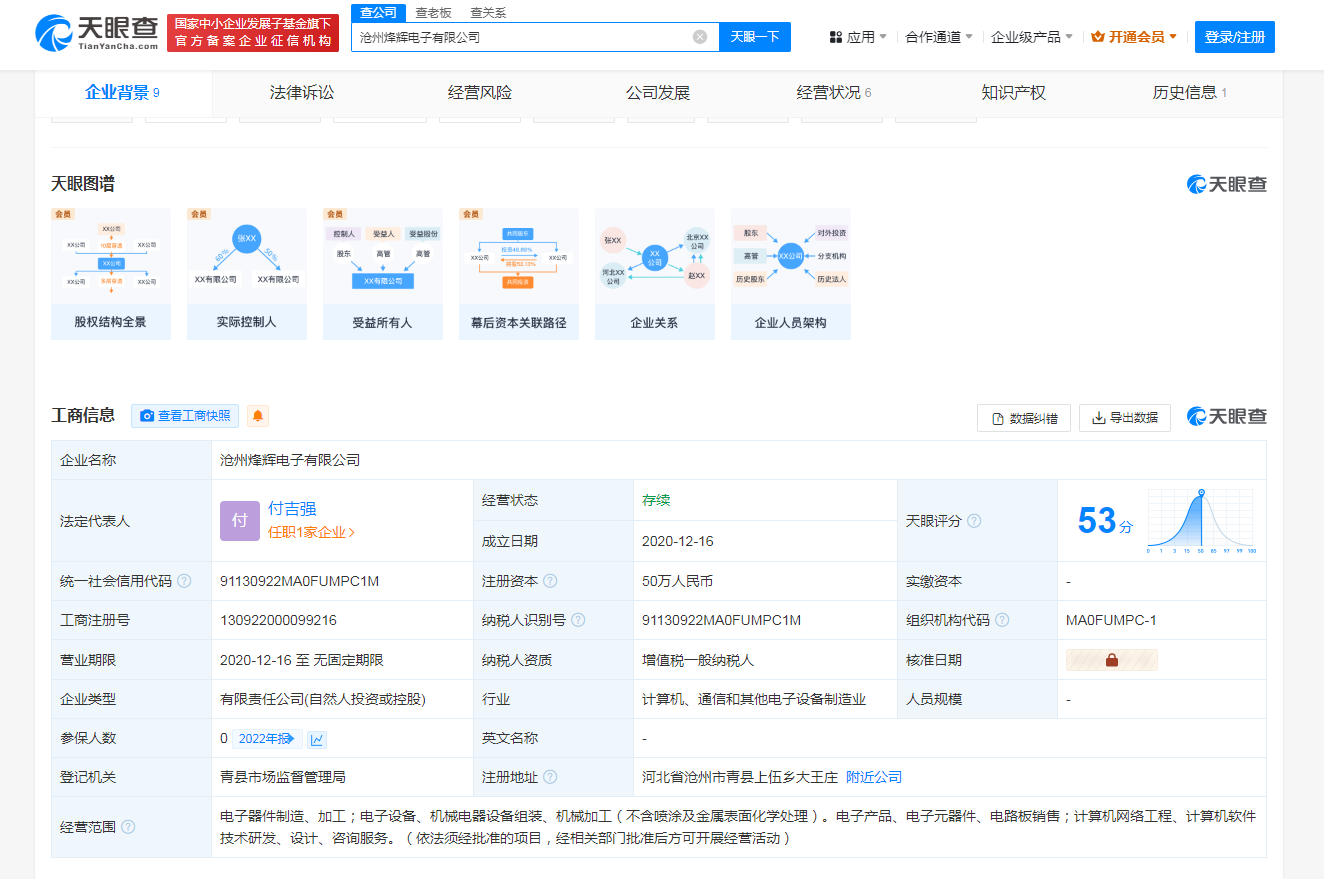The height and width of the screenshot is (879, 1324).
Task: Click the 天眼评分 distribution curve chart
Action: [x=1202, y=521]
